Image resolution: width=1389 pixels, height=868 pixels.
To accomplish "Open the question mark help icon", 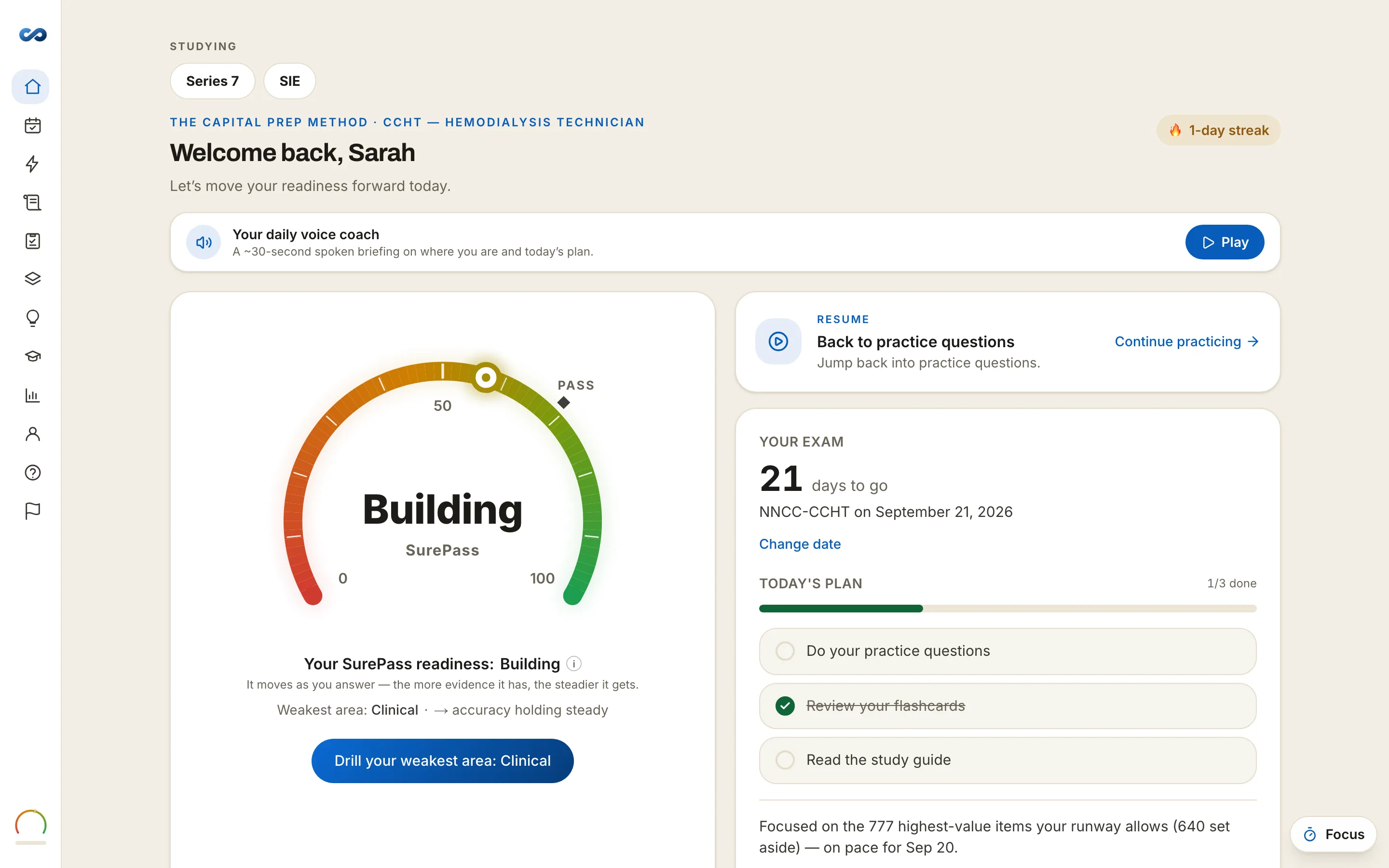I will pos(33,473).
